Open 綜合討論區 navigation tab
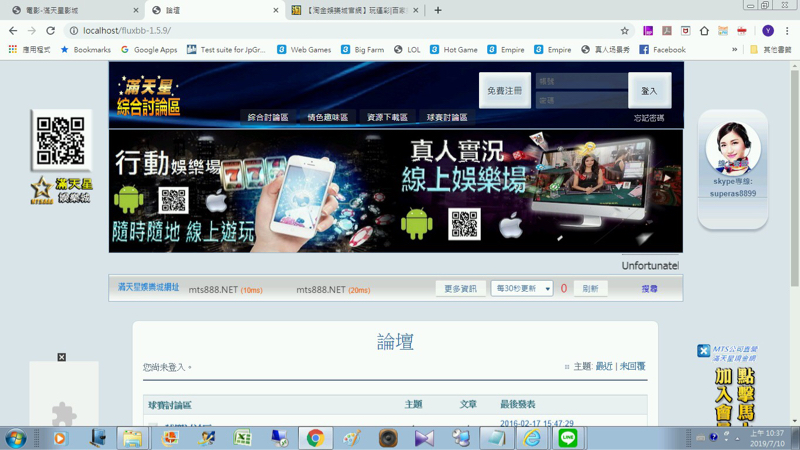Viewport: 800px width, 450px height. (x=268, y=117)
